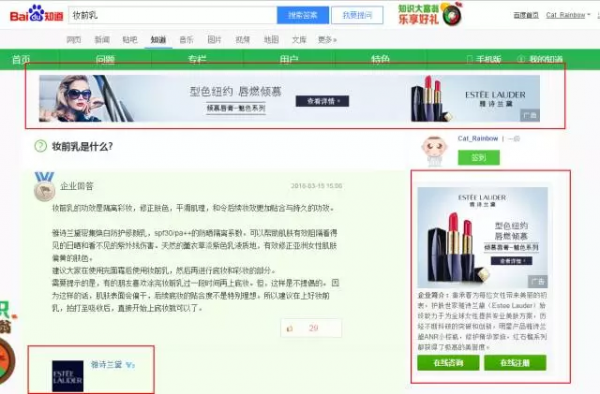600x394 pixels.
Task: Click the 我要提问 button
Action: [357, 15]
